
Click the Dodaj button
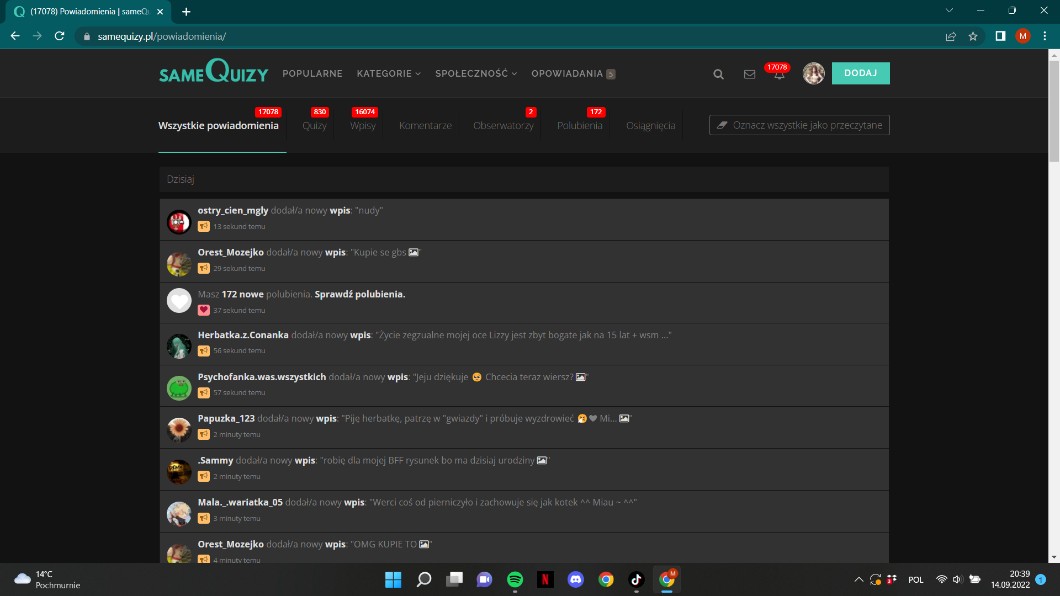pyautogui.click(x=860, y=73)
